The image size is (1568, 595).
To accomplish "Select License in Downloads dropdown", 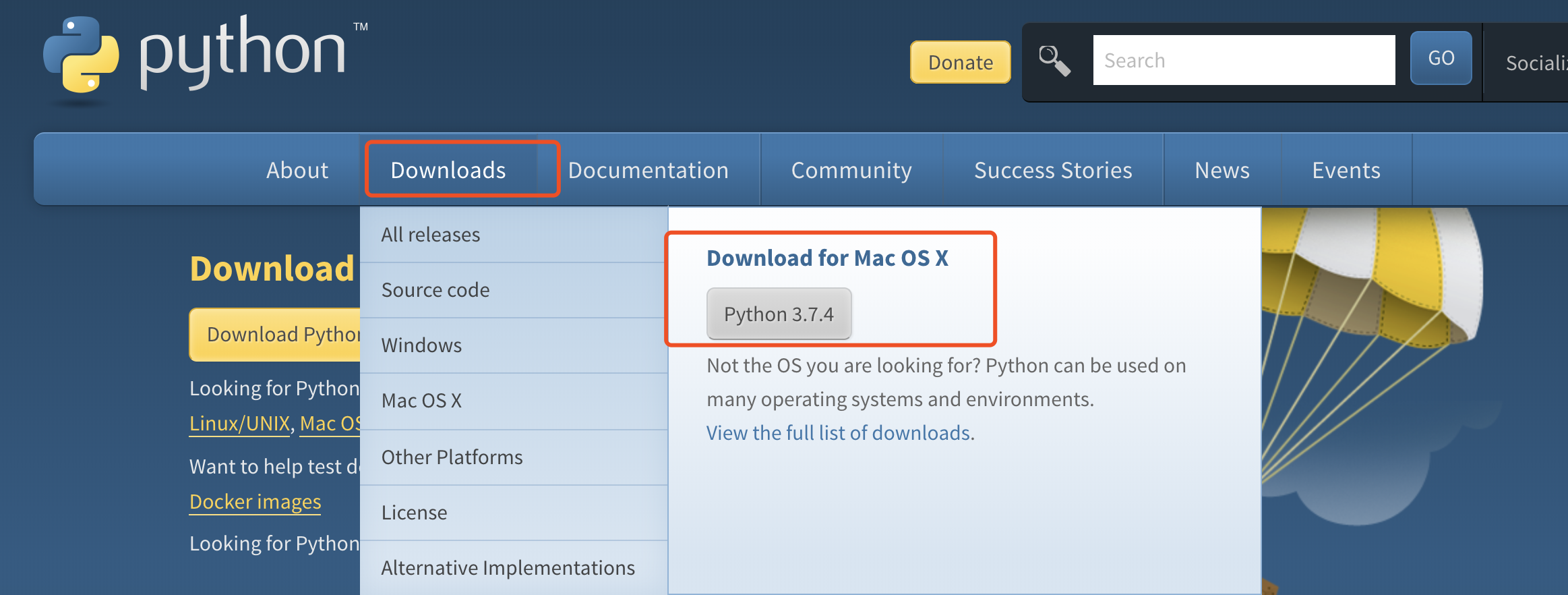I will click(514, 513).
